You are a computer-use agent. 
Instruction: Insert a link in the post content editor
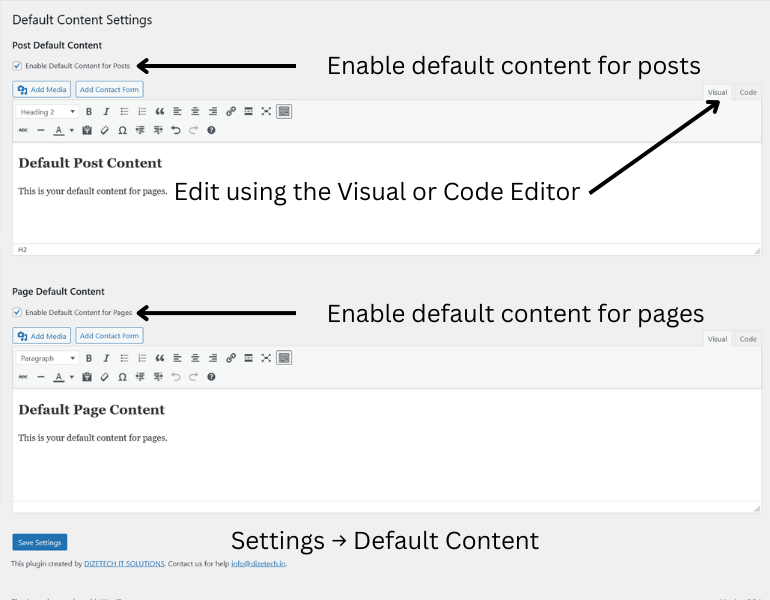tap(231, 111)
